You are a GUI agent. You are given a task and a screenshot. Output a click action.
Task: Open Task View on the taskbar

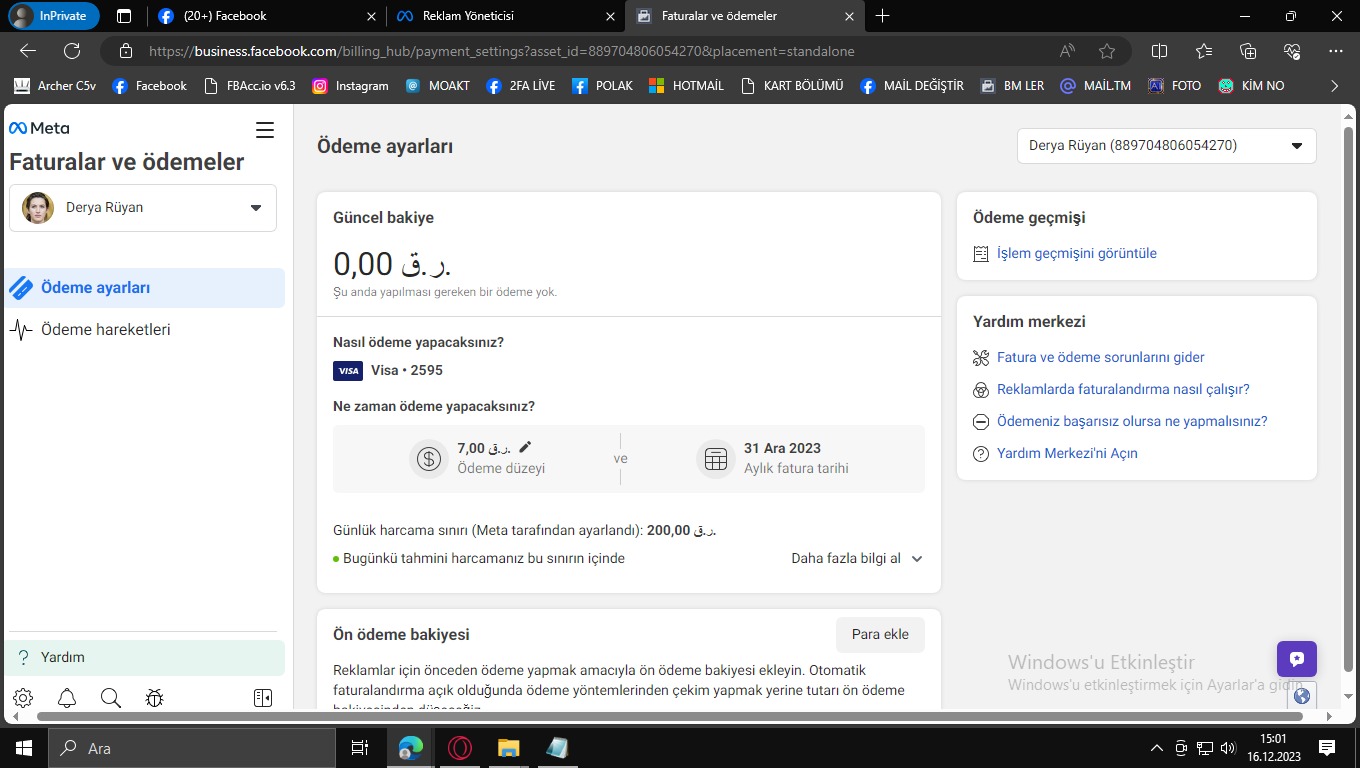tap(360, 748)
